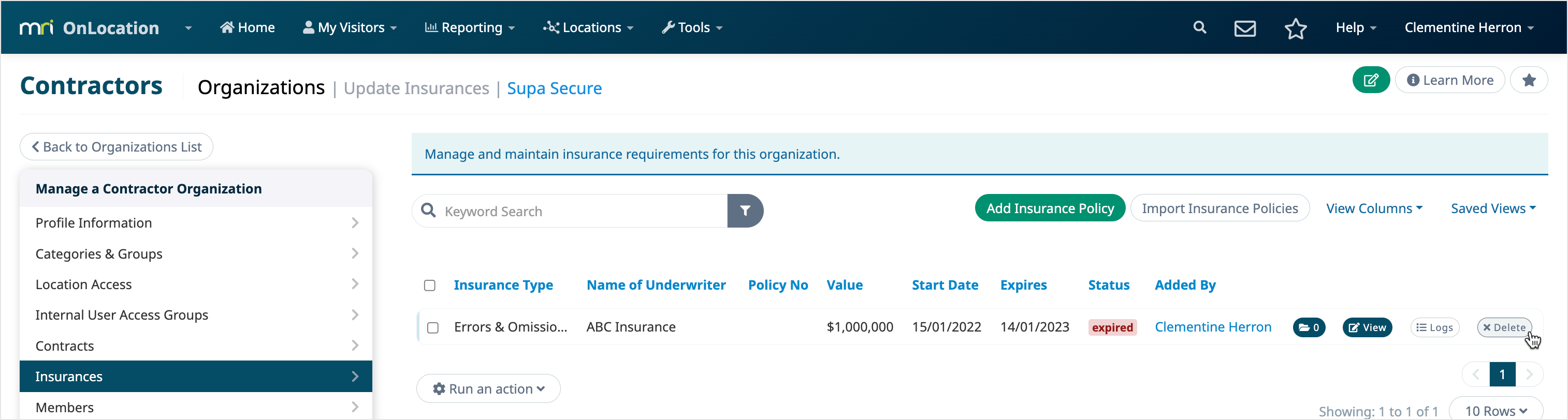Click Back to Organizations List
1568x420 pixels.
point(117,146)
